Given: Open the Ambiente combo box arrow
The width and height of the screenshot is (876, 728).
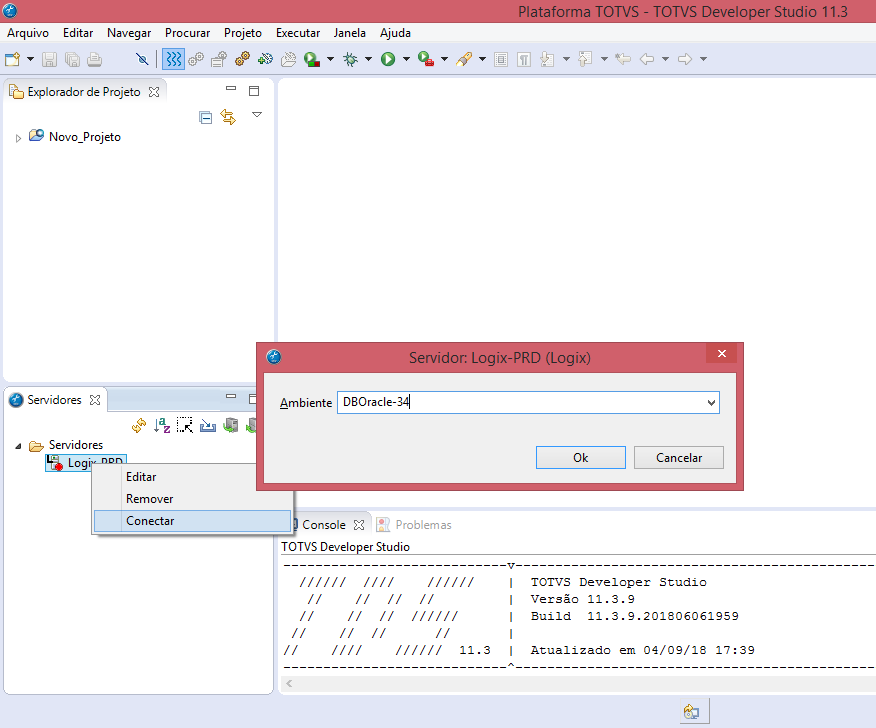Looking at the screenshot, I should 711,403.
